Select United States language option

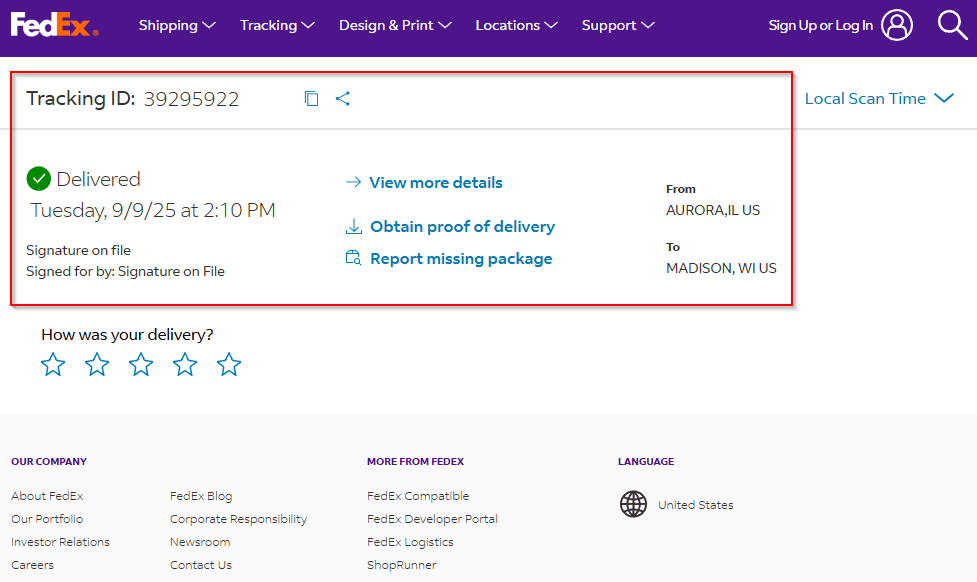[x=696, y=505]
